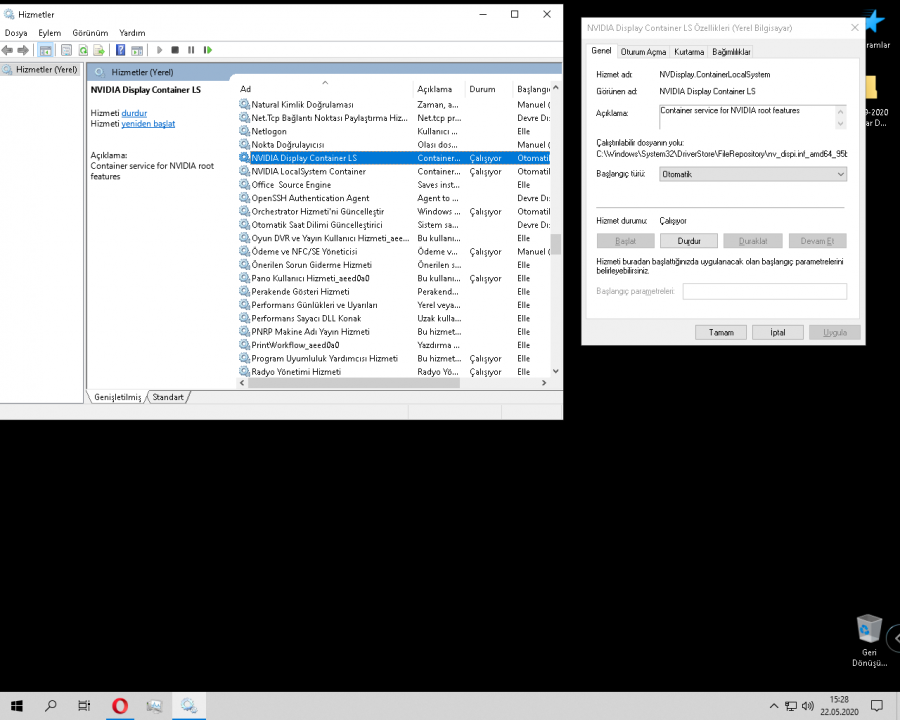Open the Görünüm menu
This screenshot has width=900, height=720.
90,33
